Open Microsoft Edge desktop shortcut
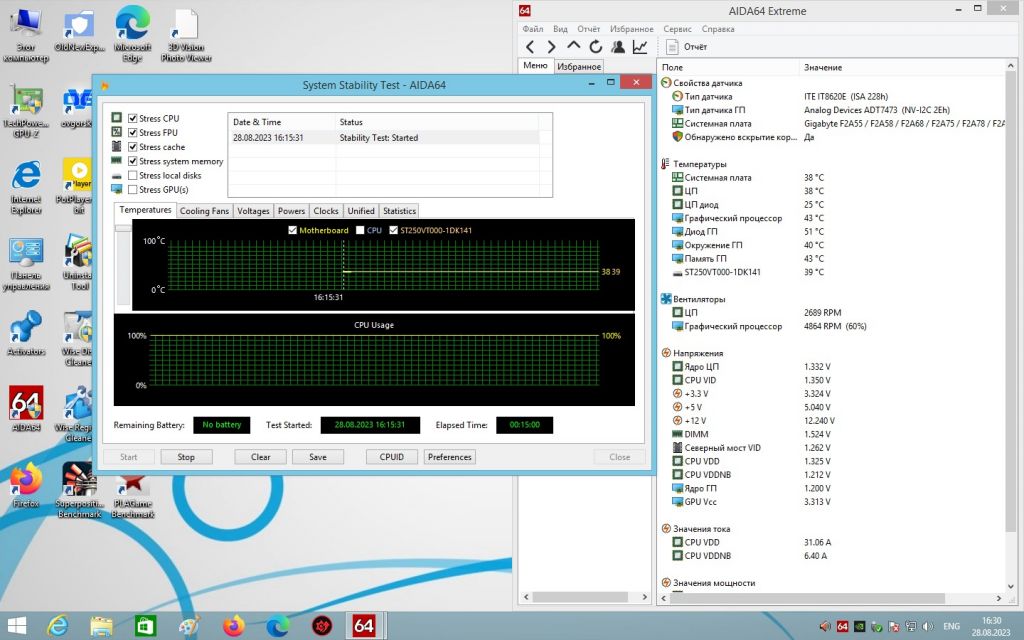 point(133,33)
